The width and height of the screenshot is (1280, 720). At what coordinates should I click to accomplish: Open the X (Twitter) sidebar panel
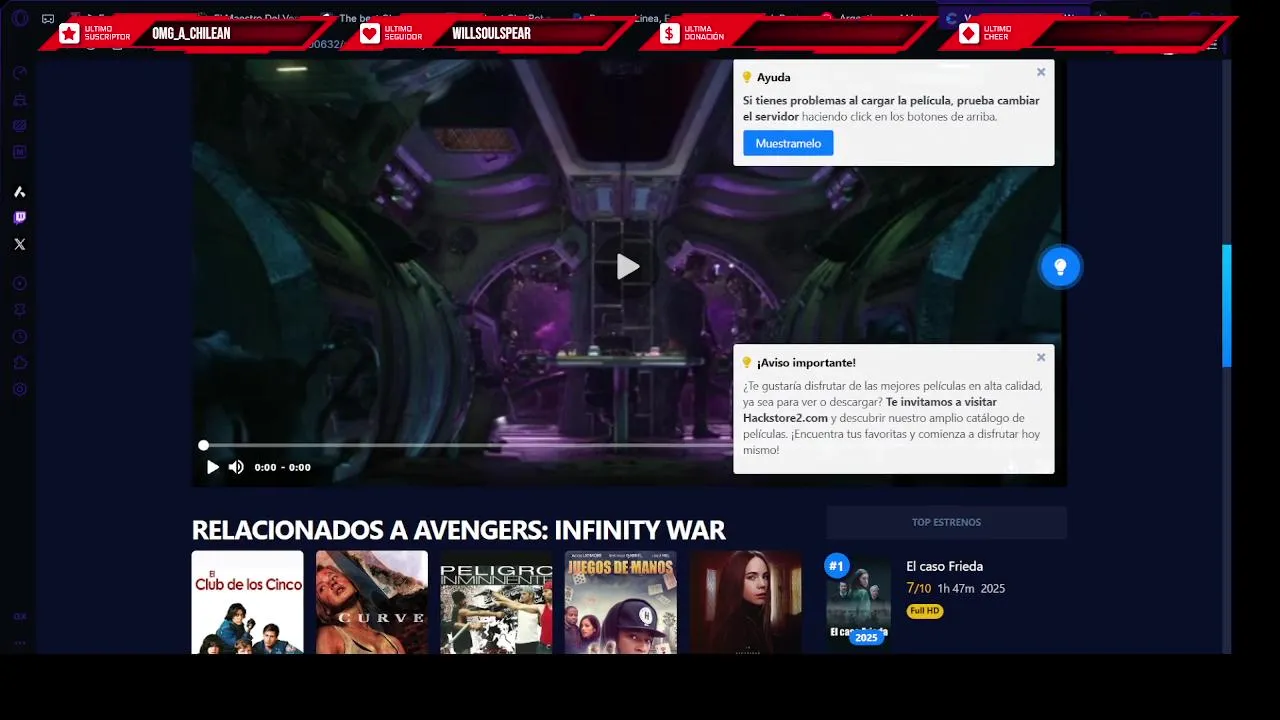[19, 244]
